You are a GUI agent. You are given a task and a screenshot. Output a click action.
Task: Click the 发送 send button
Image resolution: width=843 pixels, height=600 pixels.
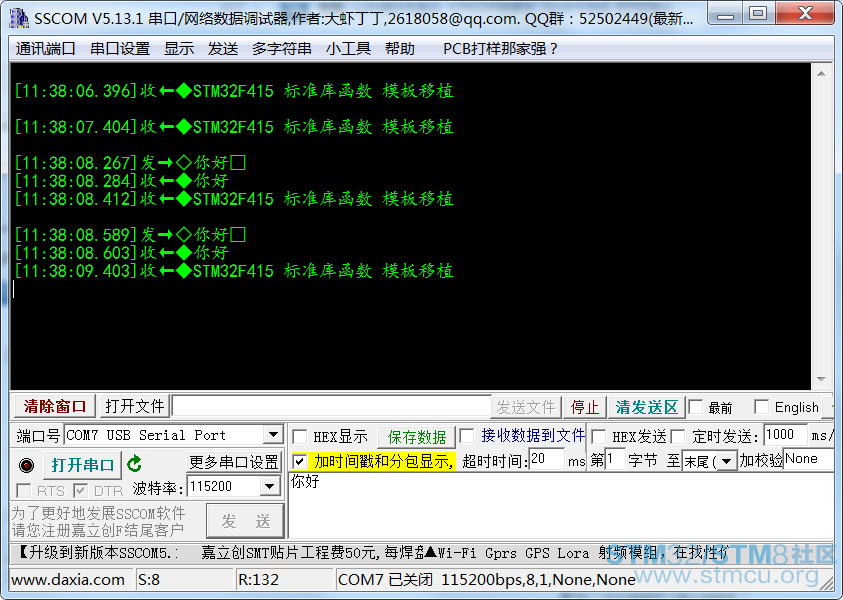pyautogui.click(x=246, y=520)
